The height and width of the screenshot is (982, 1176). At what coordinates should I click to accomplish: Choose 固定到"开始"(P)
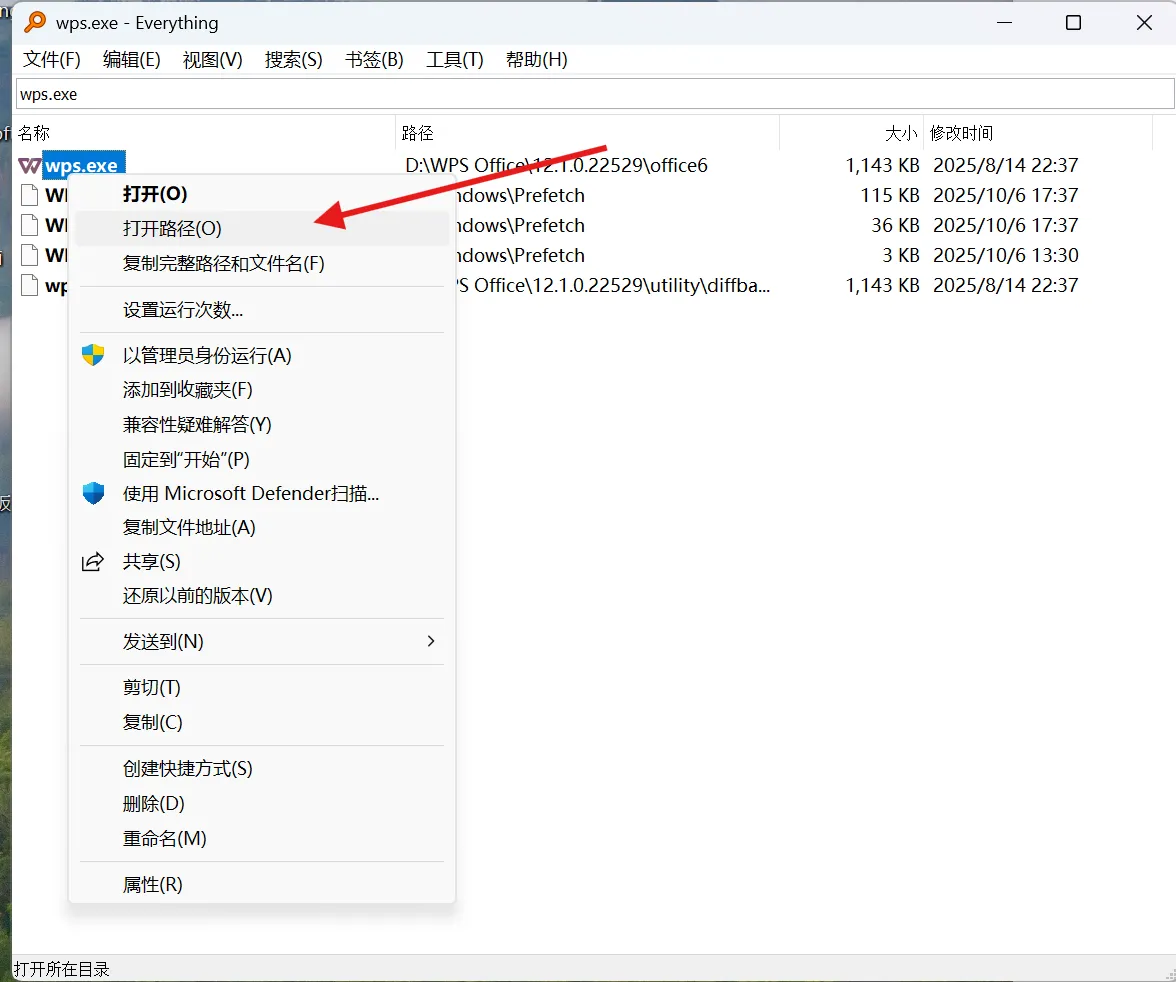tap(262, 458)
